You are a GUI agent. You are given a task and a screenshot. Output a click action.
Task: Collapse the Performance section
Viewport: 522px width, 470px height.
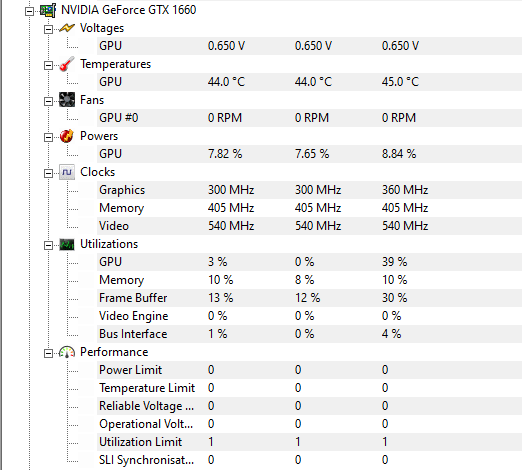click(48, 353)
